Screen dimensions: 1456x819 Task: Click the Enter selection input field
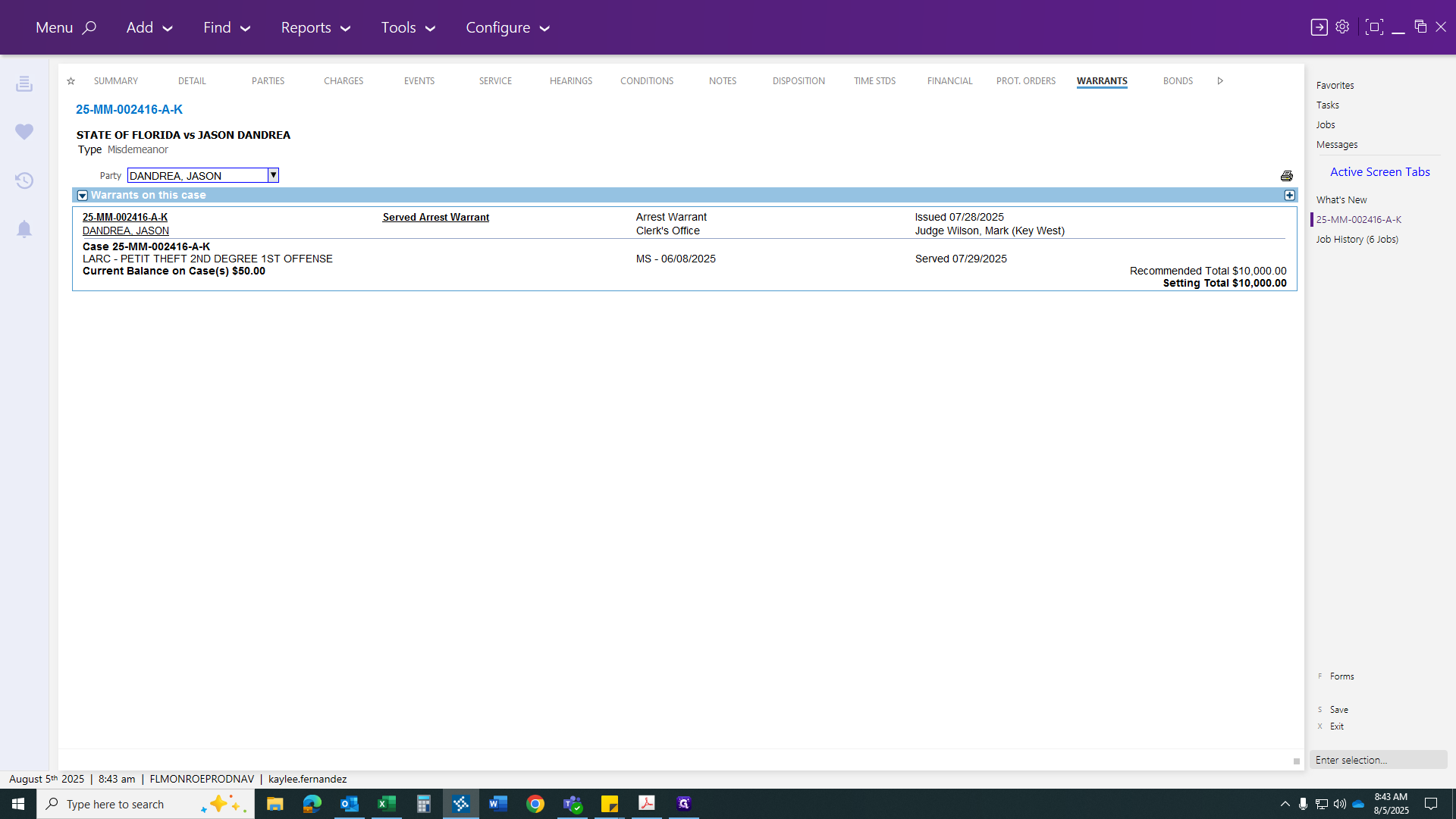1378,760
